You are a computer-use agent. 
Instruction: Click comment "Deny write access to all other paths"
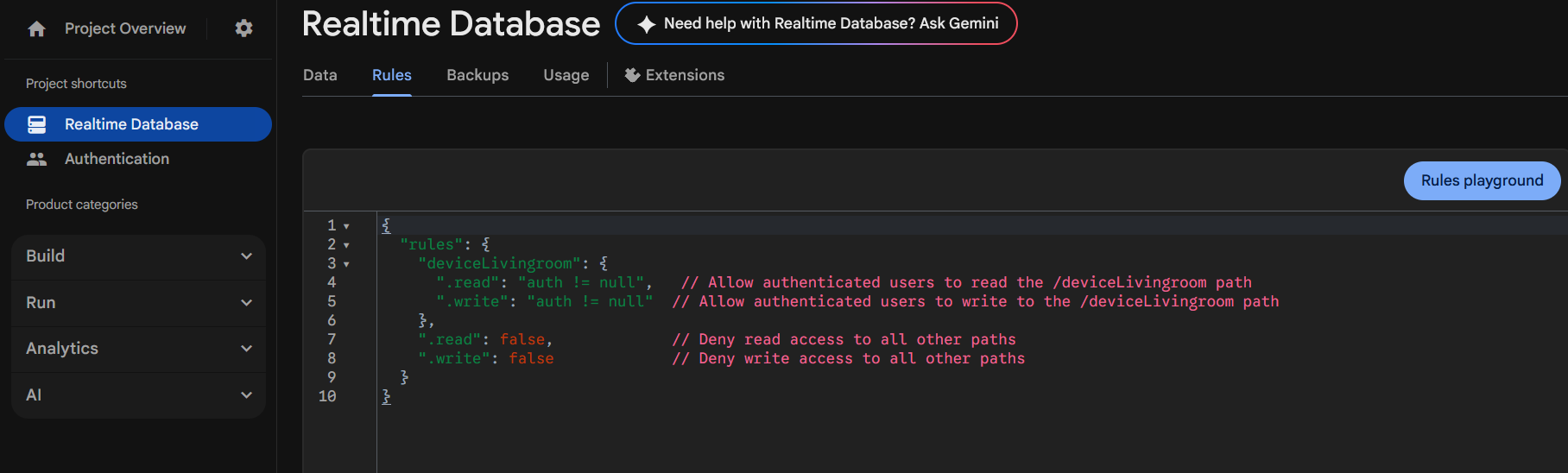(849, 358)
